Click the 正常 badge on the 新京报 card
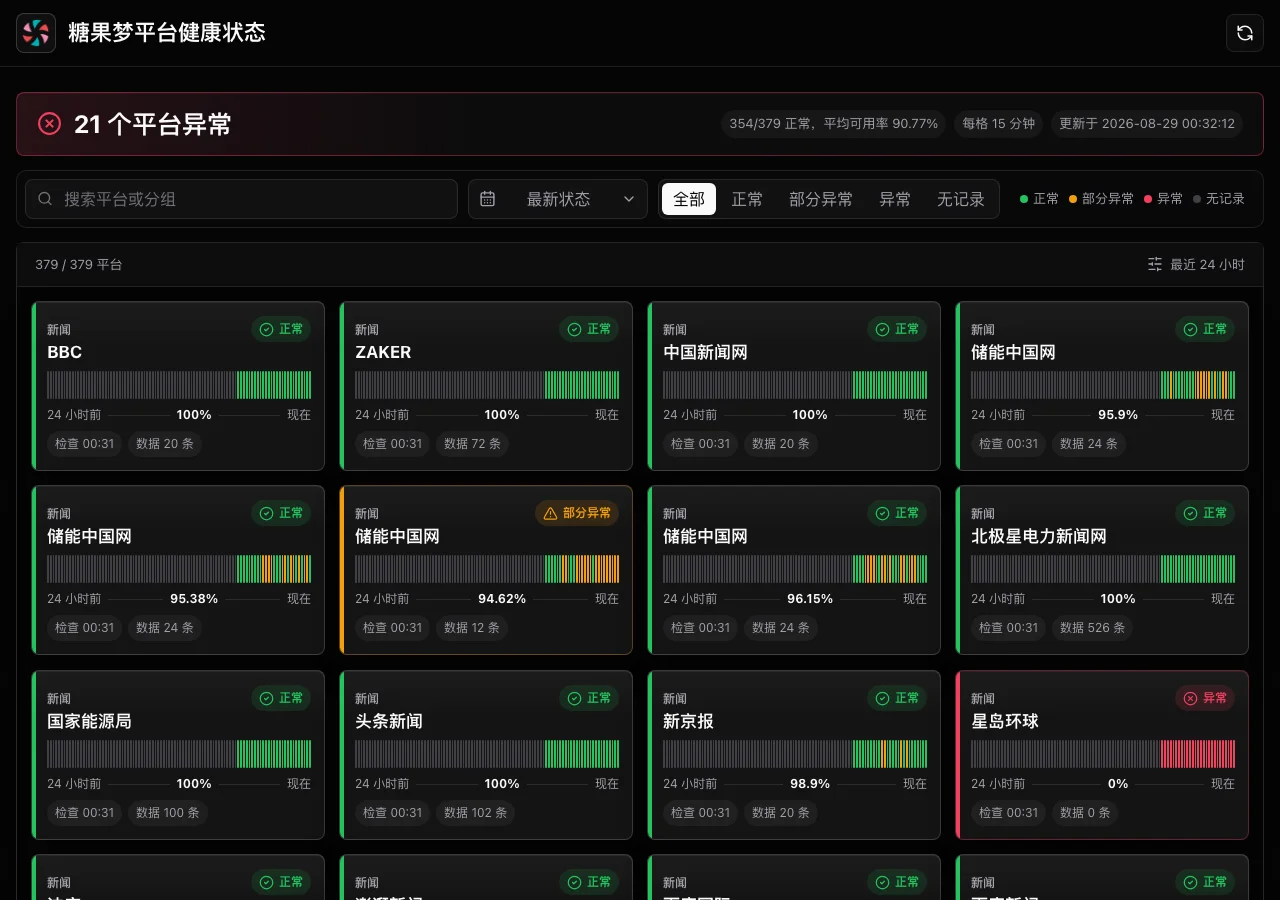This screenshot has height=900, width=1280. [x=897, y=698]
